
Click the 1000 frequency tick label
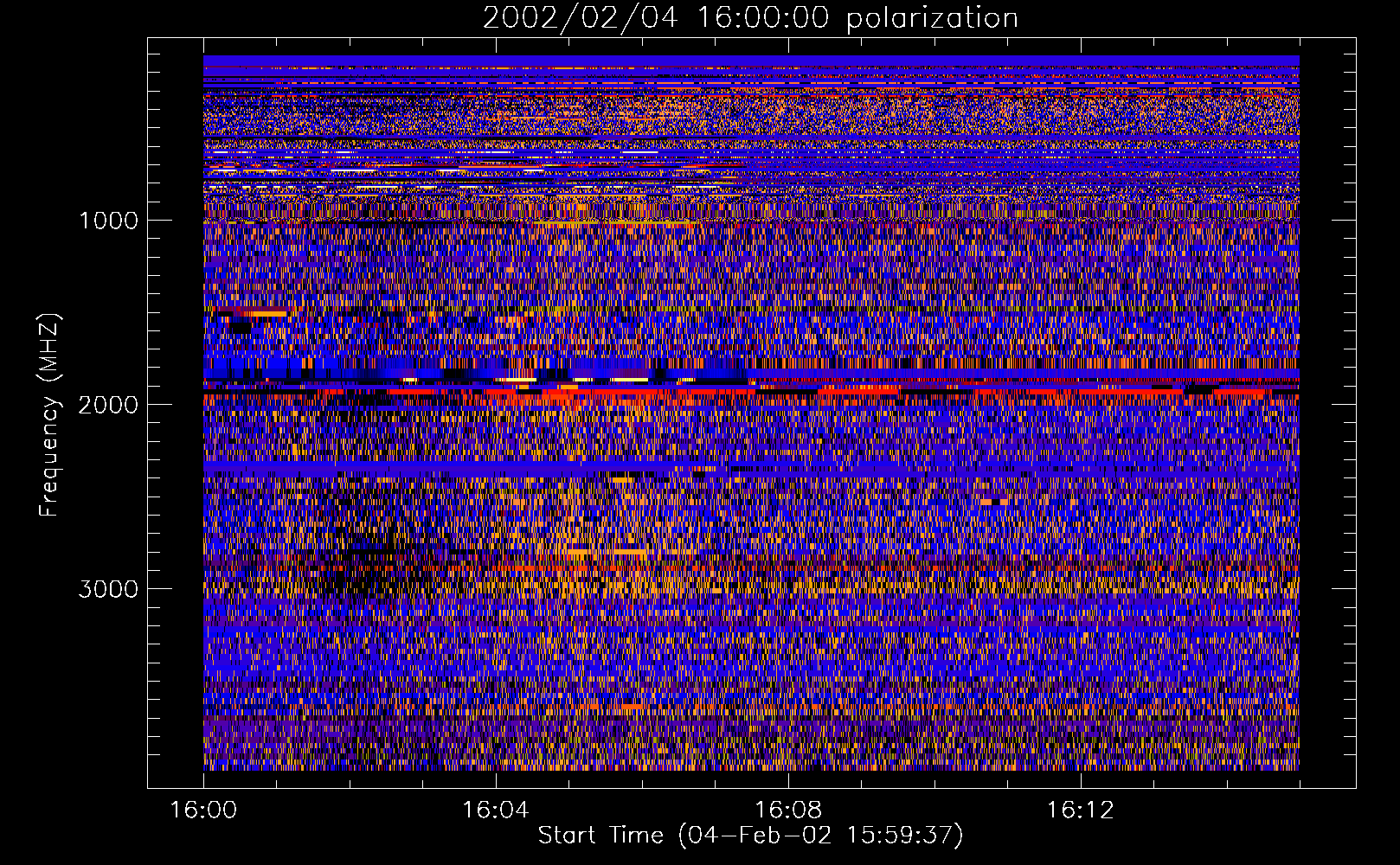click(109, 221)
